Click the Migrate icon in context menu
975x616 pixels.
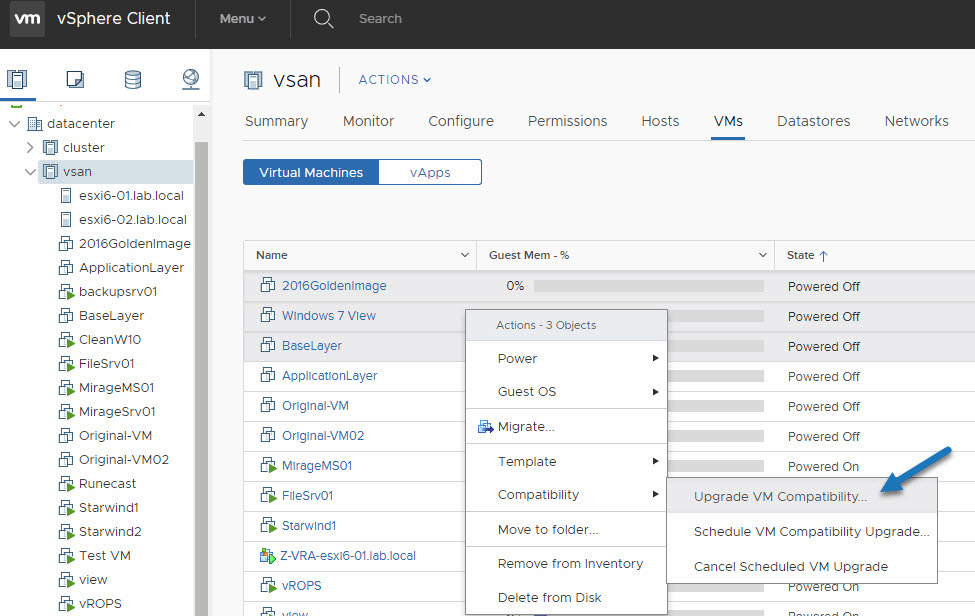coord(486,427)
